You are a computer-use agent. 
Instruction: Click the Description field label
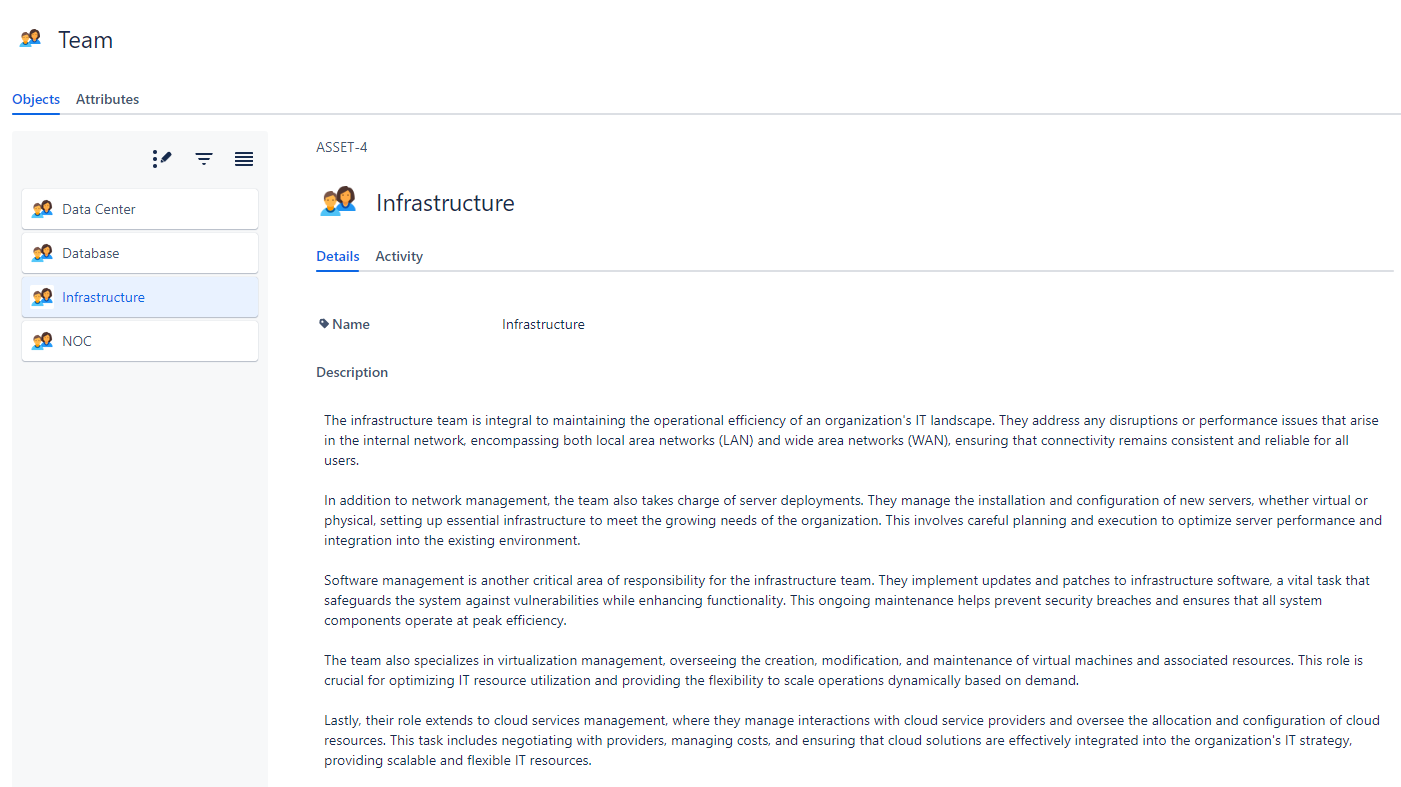[x=352, y=372]
